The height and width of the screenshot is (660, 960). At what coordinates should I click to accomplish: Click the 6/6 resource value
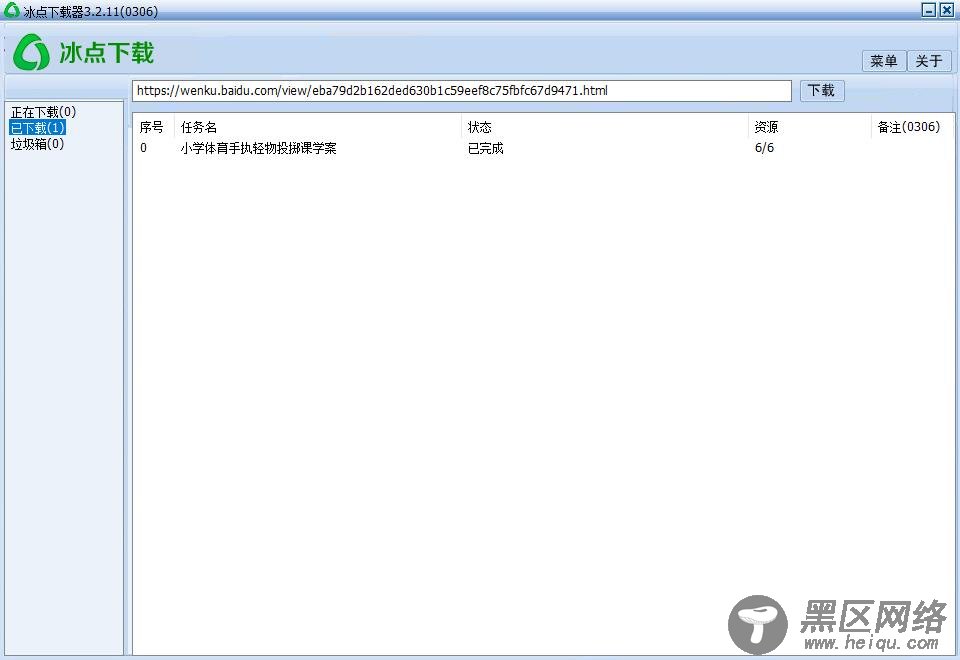(764, 148)
